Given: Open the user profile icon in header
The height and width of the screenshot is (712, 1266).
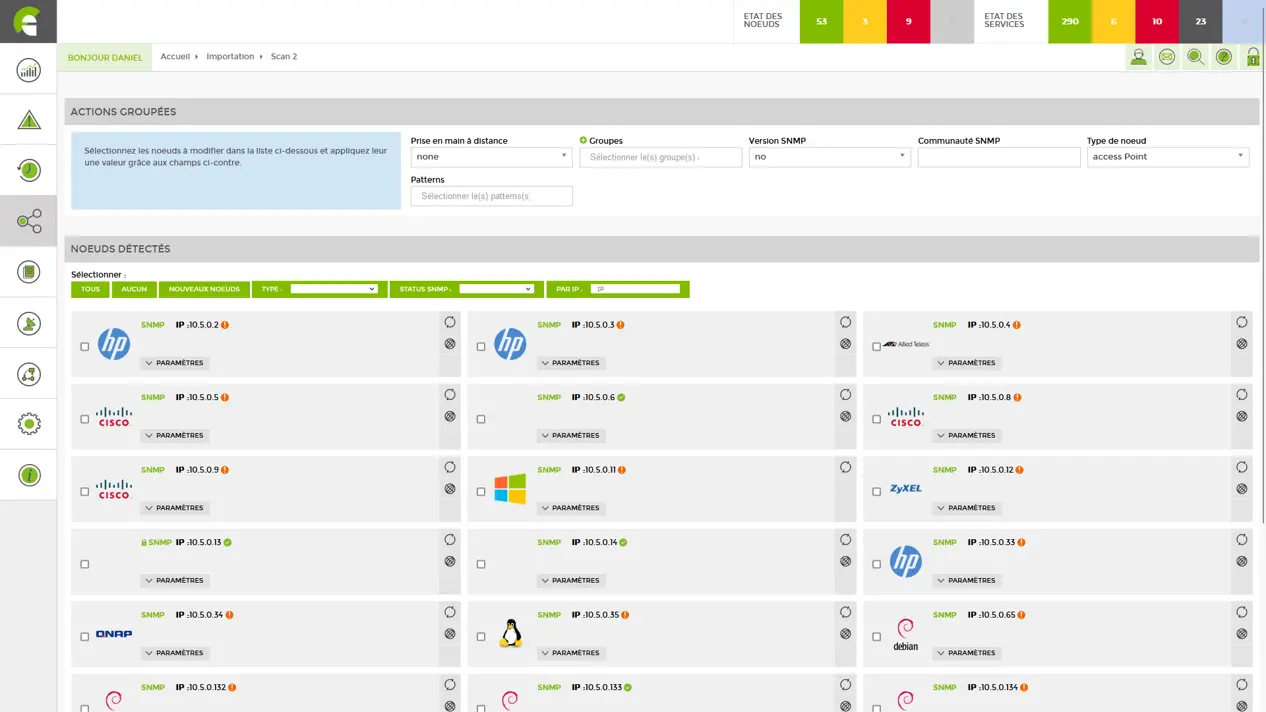Looking at the screenshot, I should coord(1138,57).
